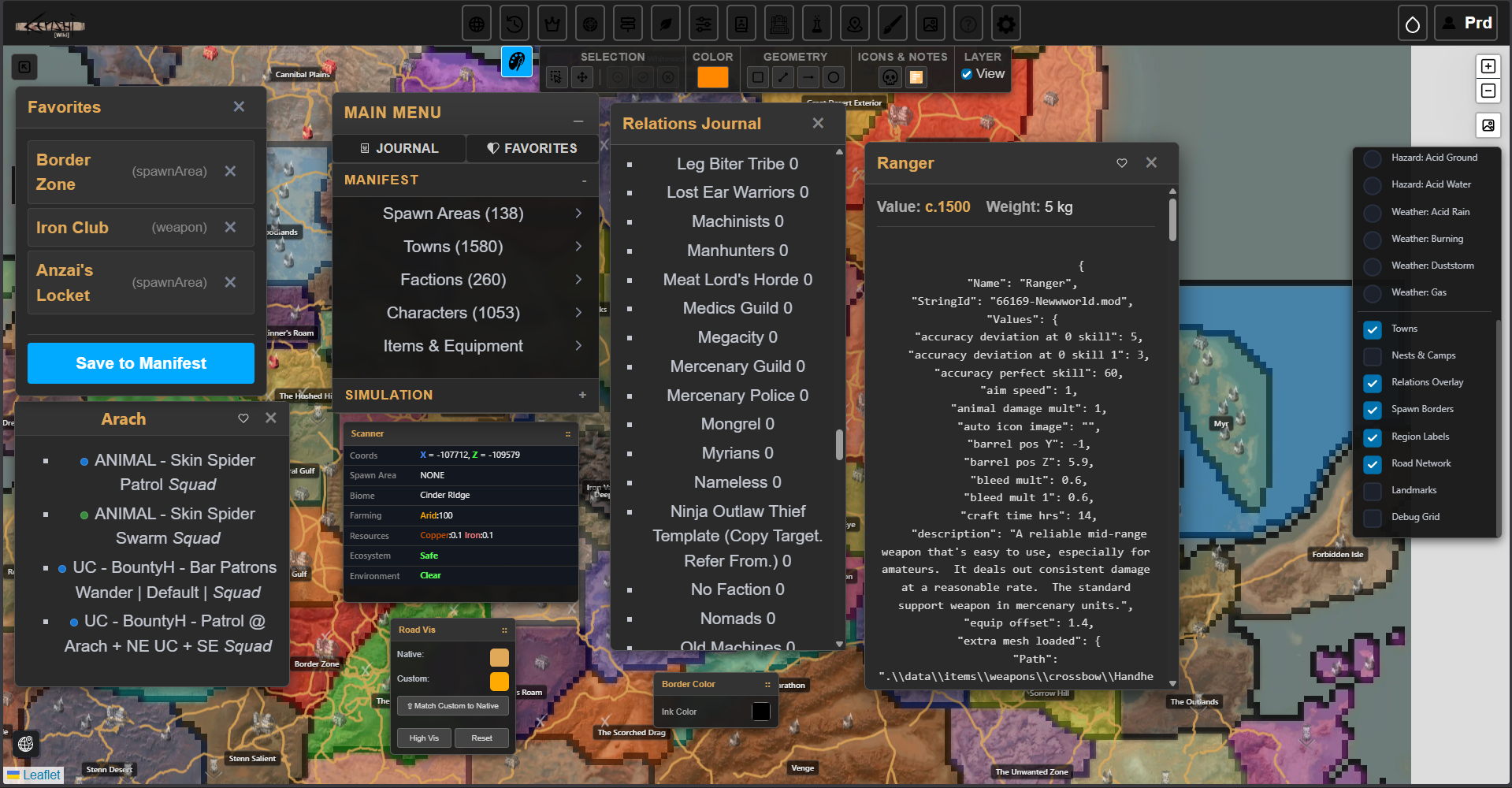Viewport: 1512px width, 788px height.
Task: Open the backpack inventory toolbar icon
Action: click(x=779, y=24)
